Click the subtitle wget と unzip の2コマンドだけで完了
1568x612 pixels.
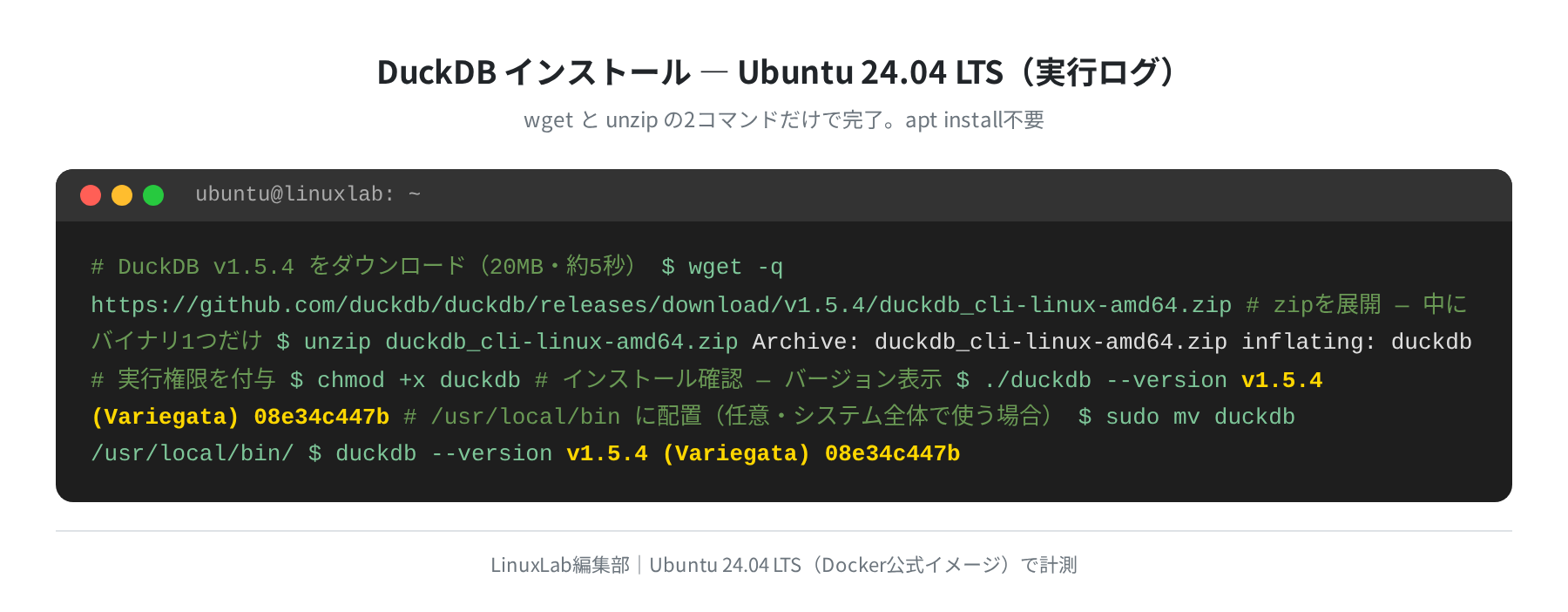point(783,119)
